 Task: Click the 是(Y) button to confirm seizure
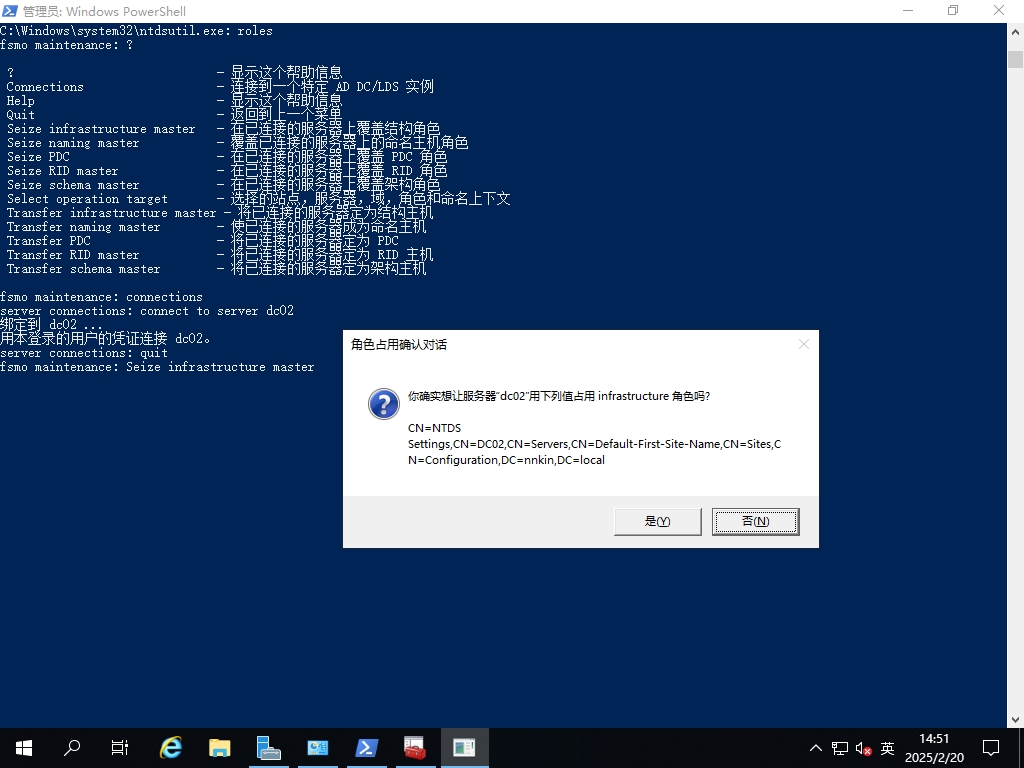click(x=657, y=521)
